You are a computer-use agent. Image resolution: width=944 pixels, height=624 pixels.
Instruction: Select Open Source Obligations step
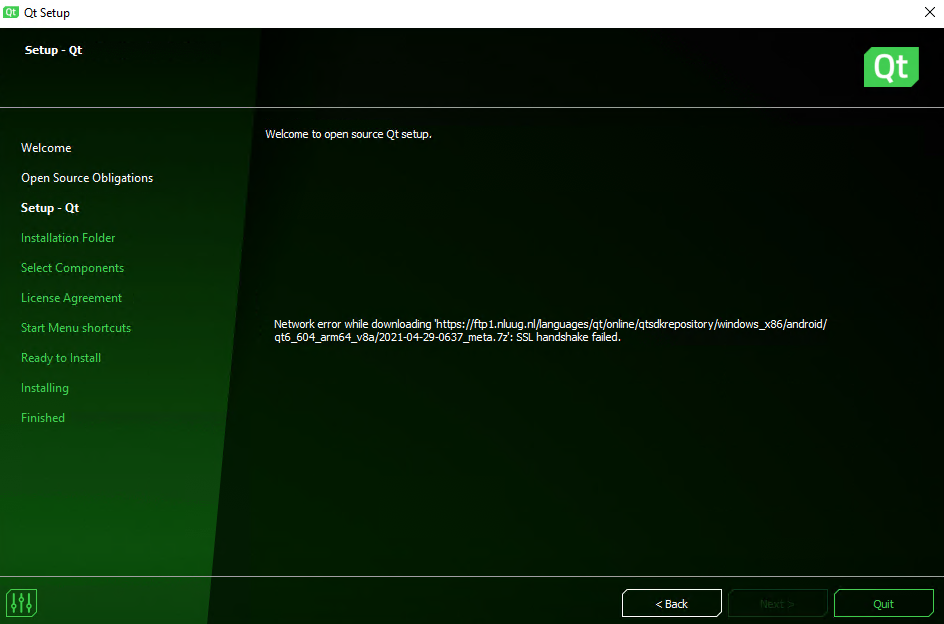pyautogui.click(x=87, y=178)
